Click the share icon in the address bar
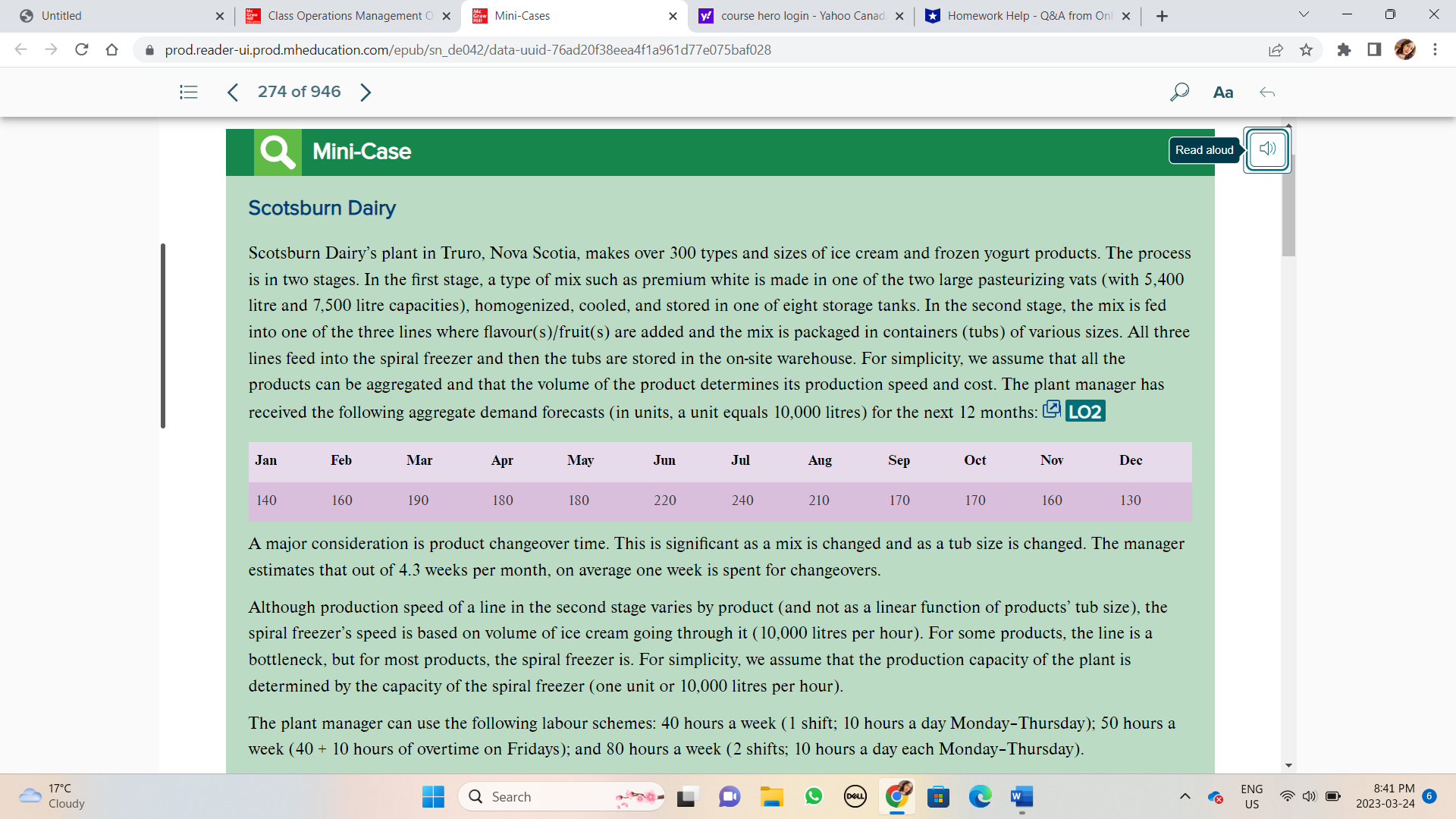 pos(1276,50)
